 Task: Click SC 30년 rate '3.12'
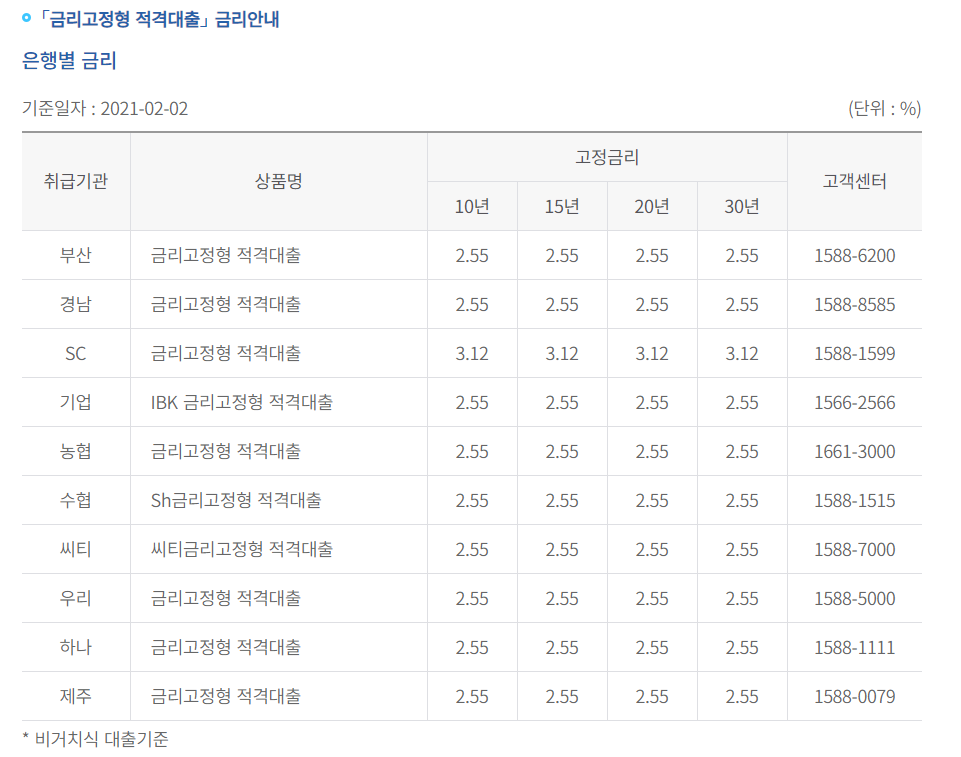(742, 354)
